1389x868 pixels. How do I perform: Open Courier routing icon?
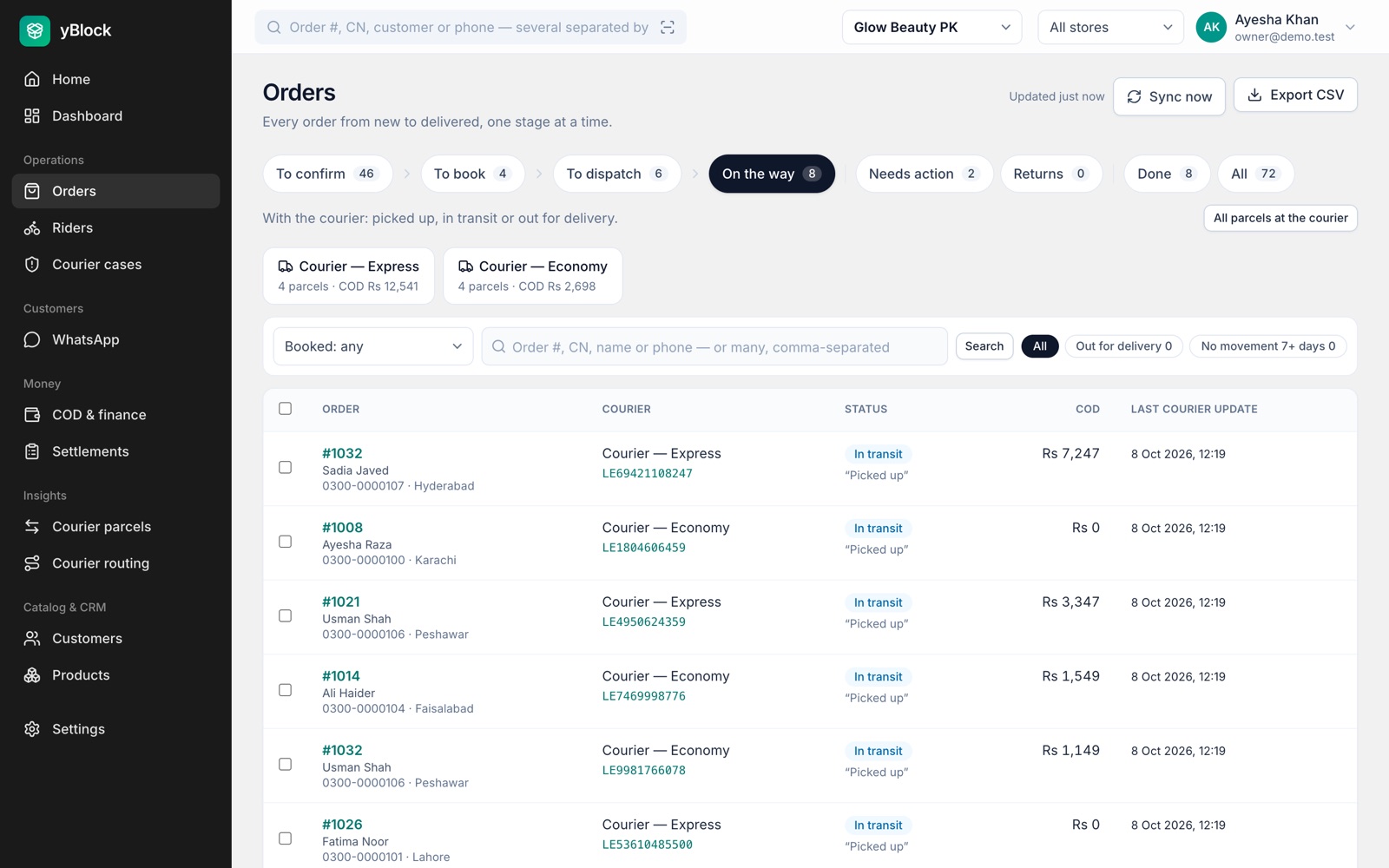point(32,563)
